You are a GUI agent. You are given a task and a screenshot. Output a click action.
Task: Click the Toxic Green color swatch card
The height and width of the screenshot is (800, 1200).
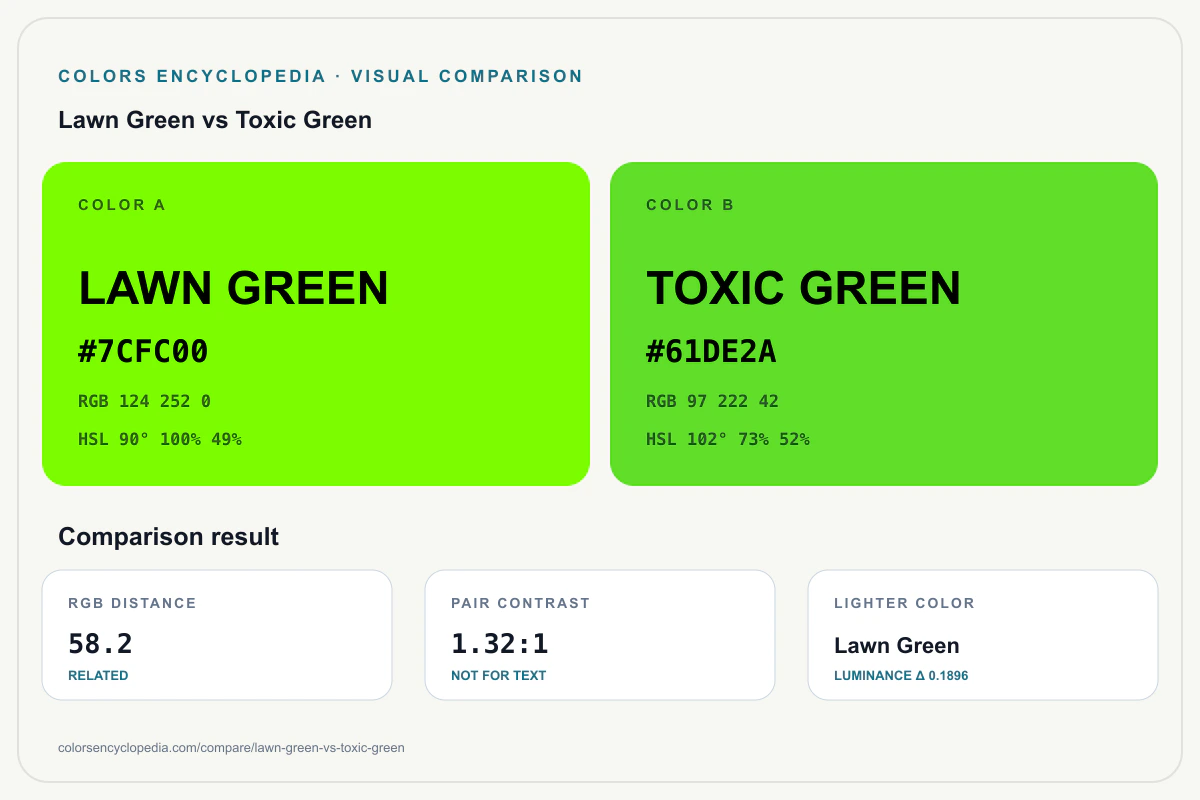[884, 324]
